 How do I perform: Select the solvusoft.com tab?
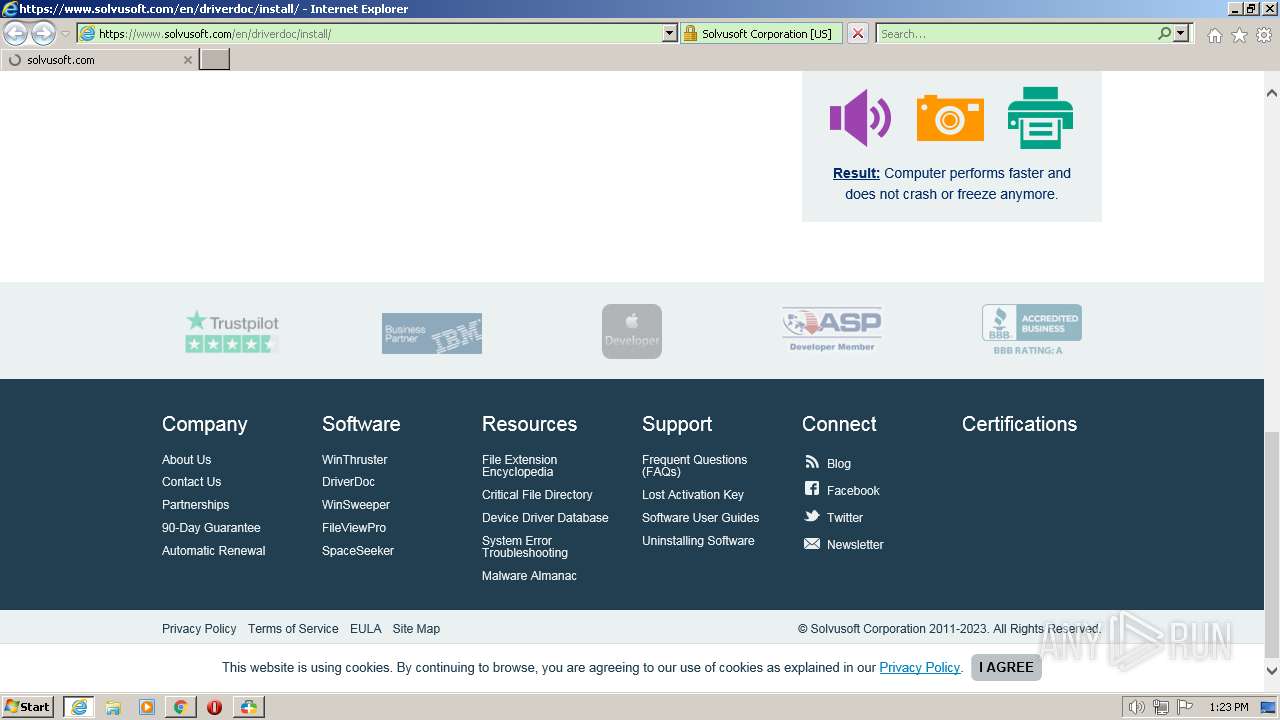pyautogui.click(x=99, y=60)
